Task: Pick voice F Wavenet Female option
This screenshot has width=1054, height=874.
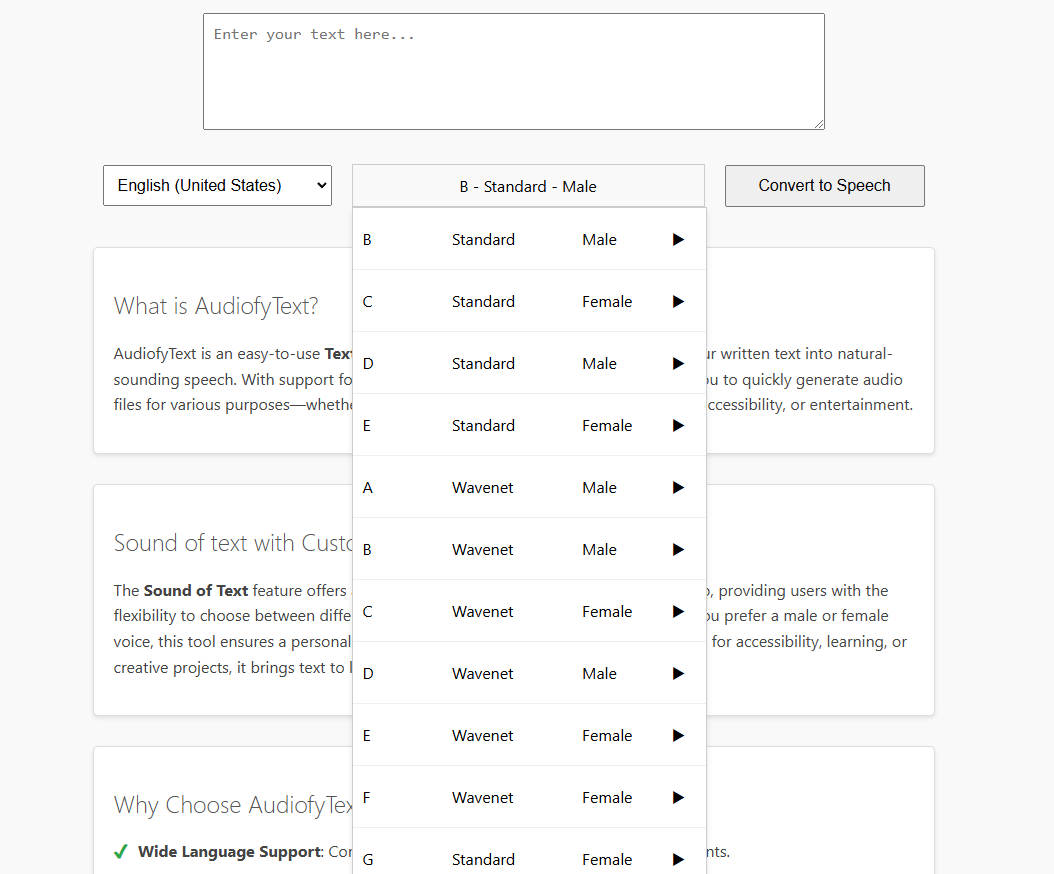Action: click(529, 797)
